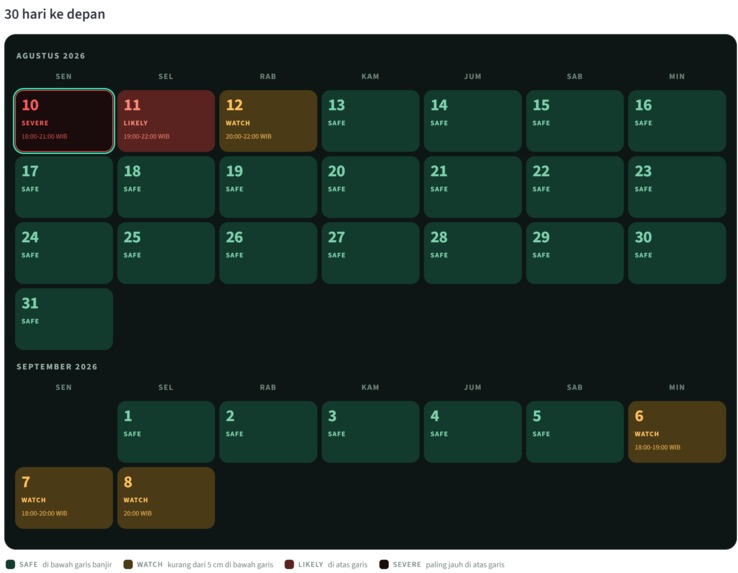The image size is (738, 573).
Task: Click the SAFE legend color swatch
Action: [x=10, y=564]
